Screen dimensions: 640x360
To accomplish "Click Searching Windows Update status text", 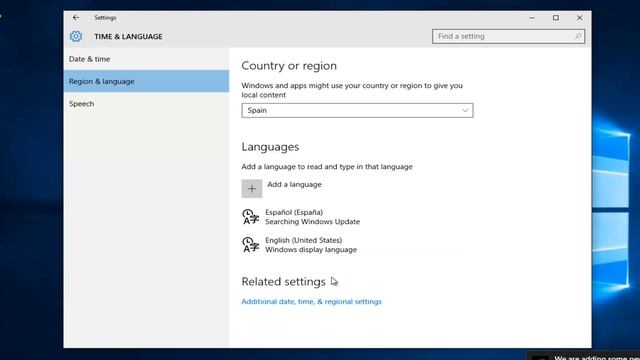I will [313, 222].
